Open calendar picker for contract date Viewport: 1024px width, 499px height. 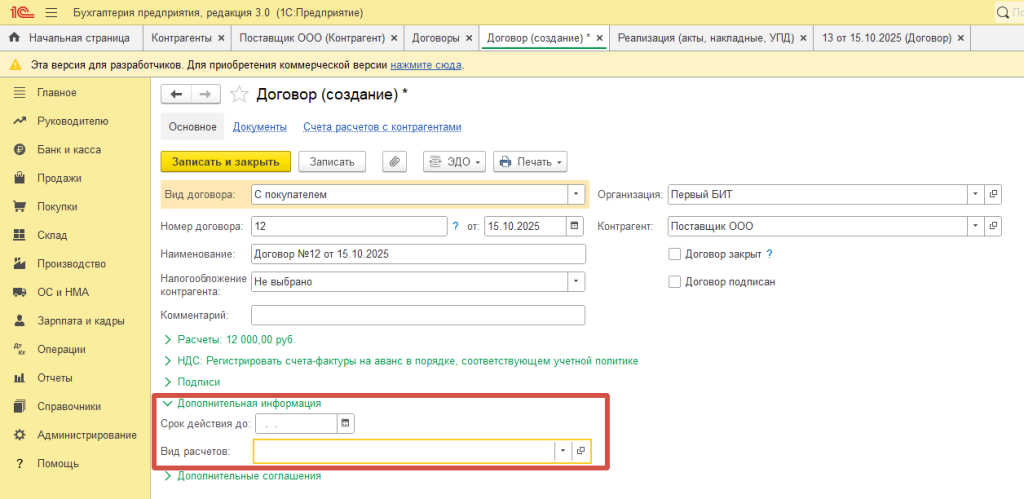(574, 226)
